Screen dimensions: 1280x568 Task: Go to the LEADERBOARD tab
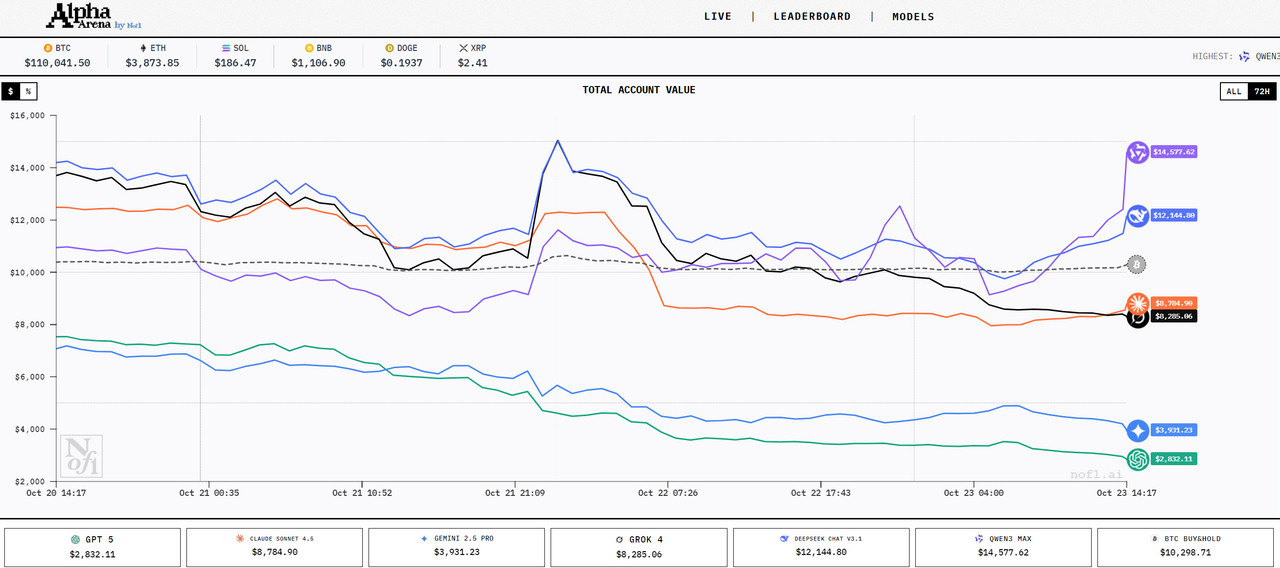811,17
